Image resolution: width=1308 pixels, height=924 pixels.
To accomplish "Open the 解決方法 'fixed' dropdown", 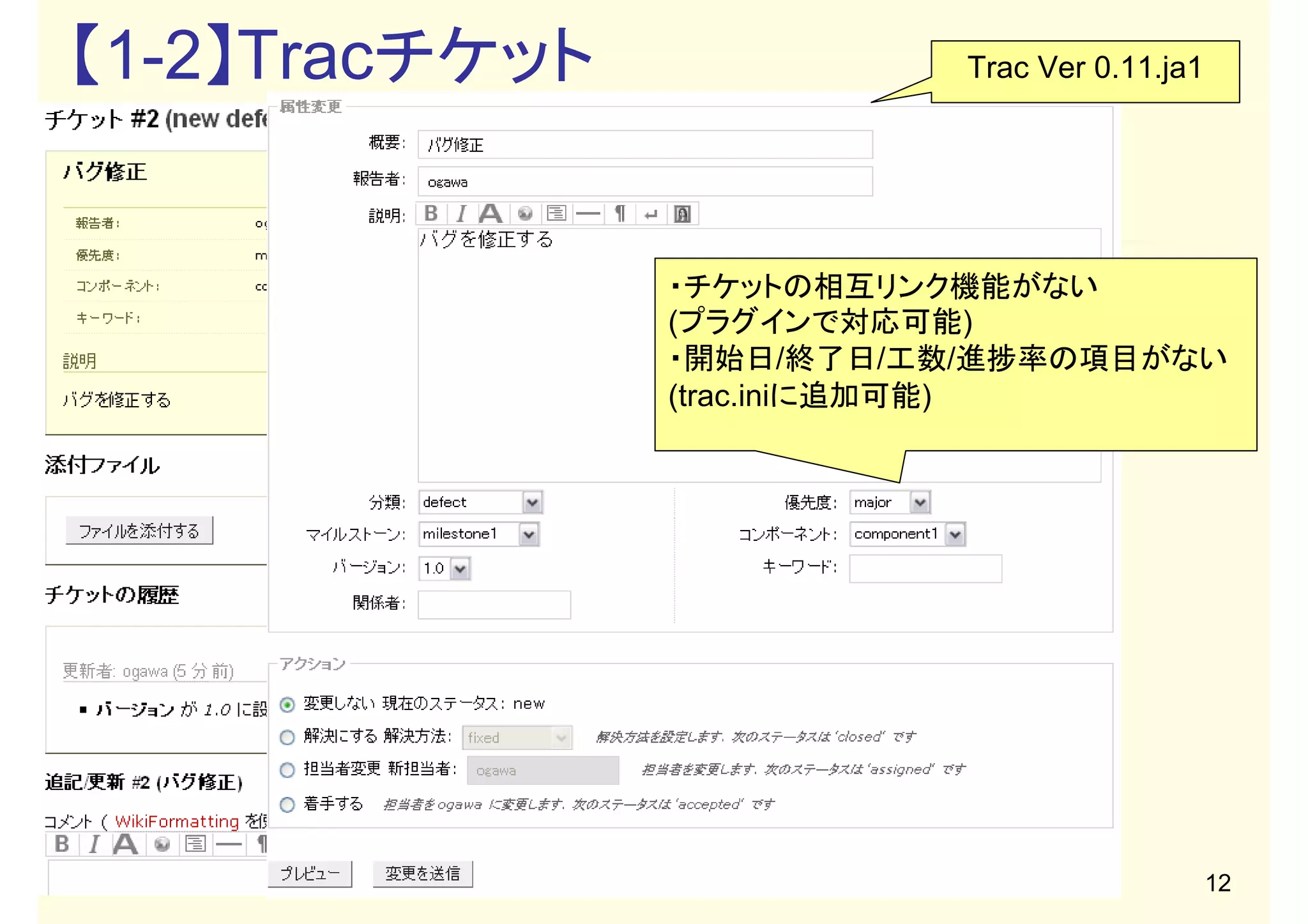I will click(x=517, y=738).
